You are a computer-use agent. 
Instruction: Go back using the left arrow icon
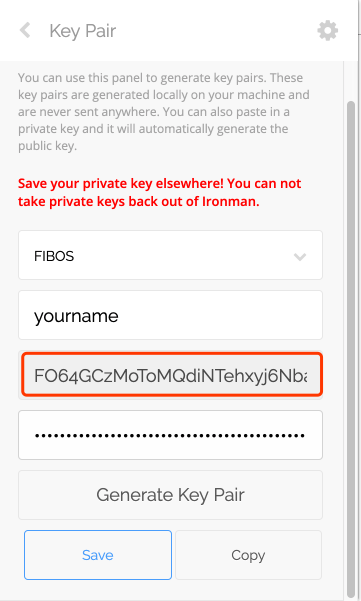pyautogui.click(x=25, y=30)
